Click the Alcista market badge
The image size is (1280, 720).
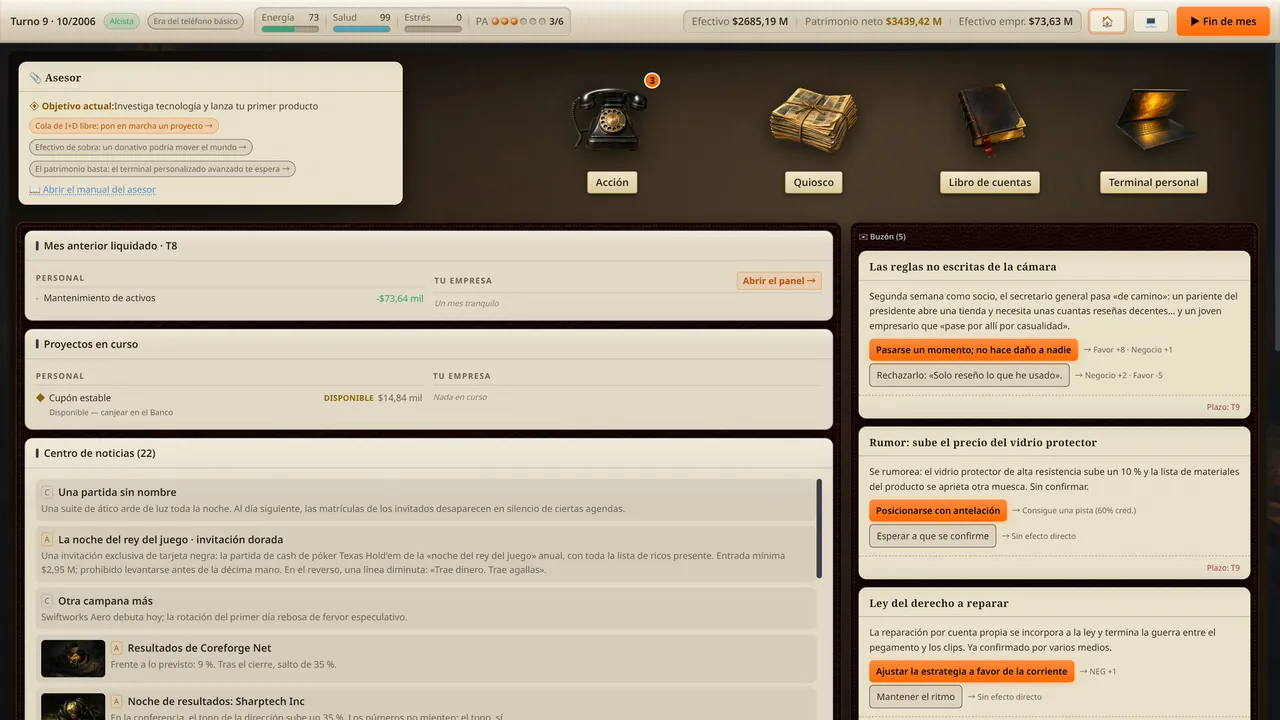[121, 21]
